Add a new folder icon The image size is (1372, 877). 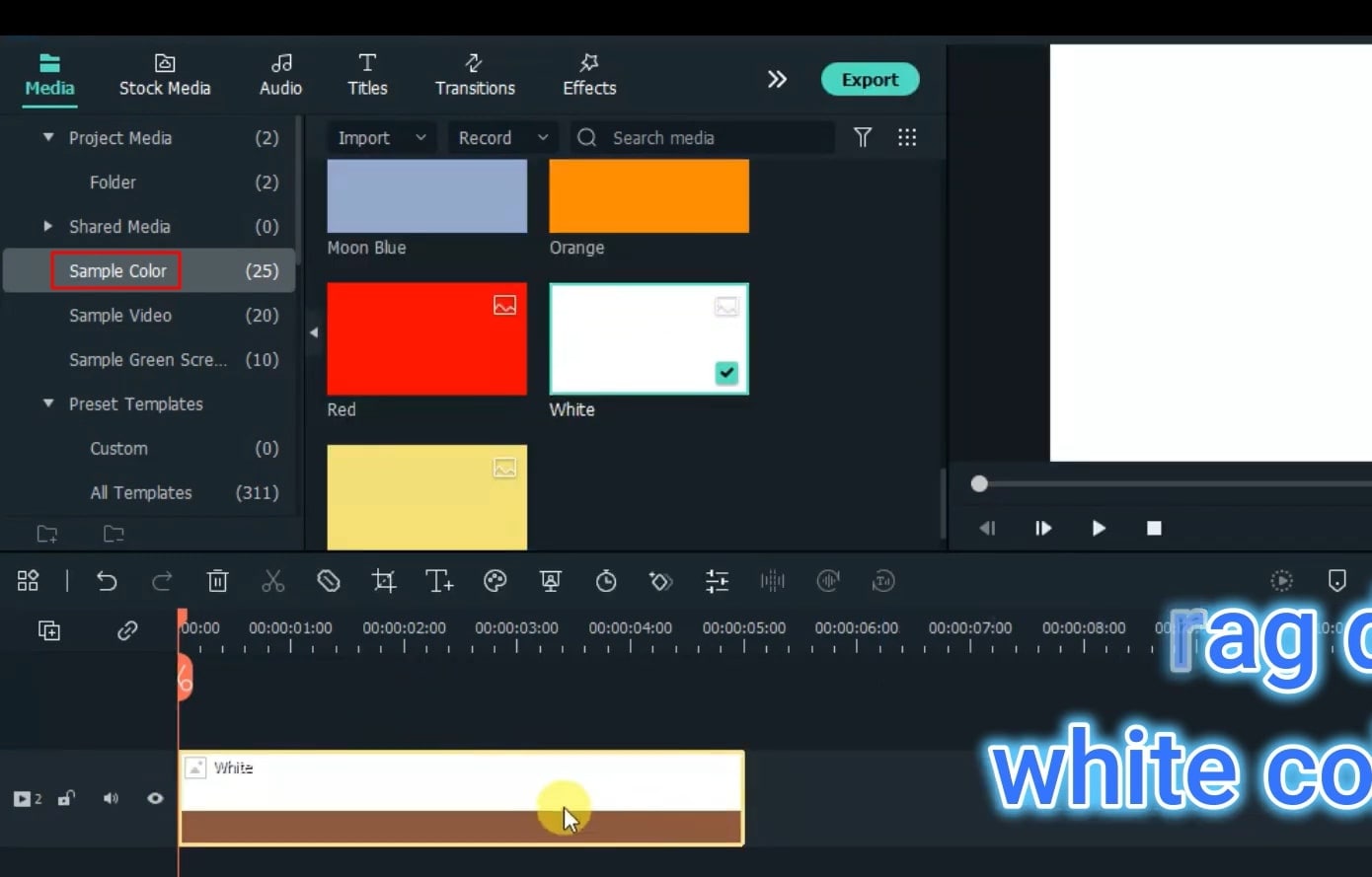pos(47,535)
